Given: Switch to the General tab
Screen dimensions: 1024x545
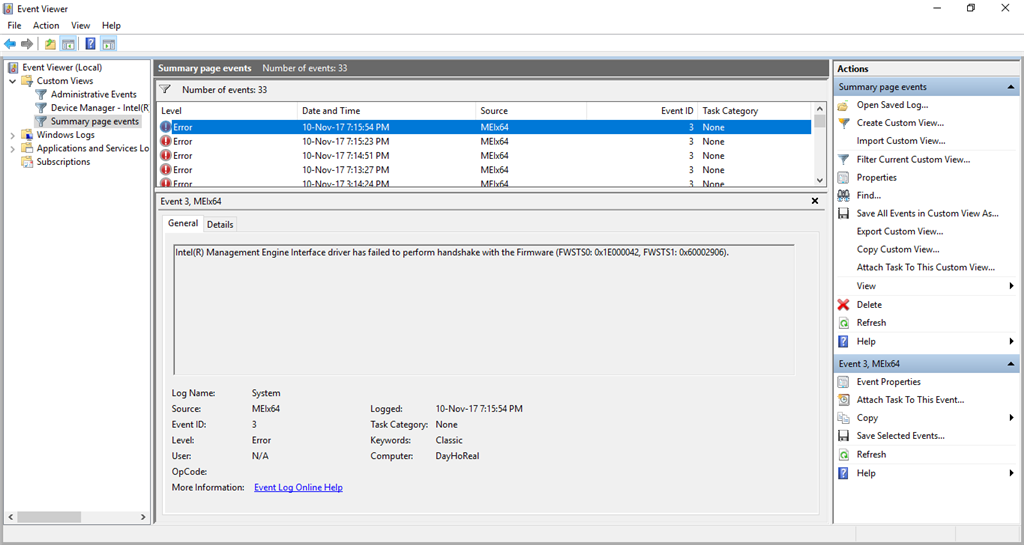Looking at the screenshot, I should (183, 223).
